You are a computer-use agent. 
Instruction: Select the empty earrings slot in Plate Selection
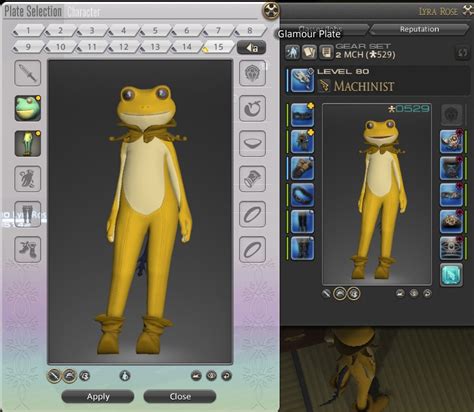[252, 108]
